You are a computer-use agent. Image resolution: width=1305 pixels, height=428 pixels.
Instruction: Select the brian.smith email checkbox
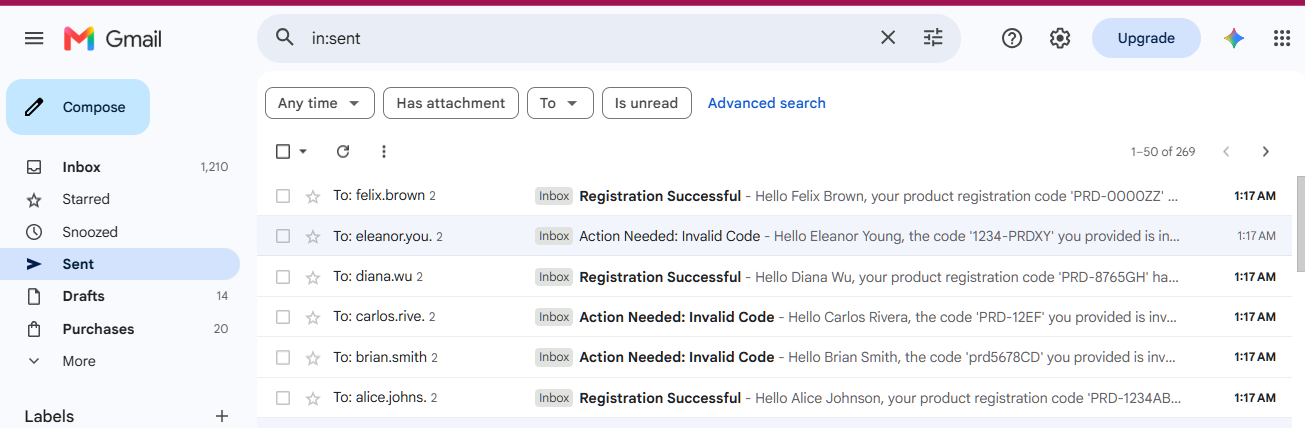283,357
